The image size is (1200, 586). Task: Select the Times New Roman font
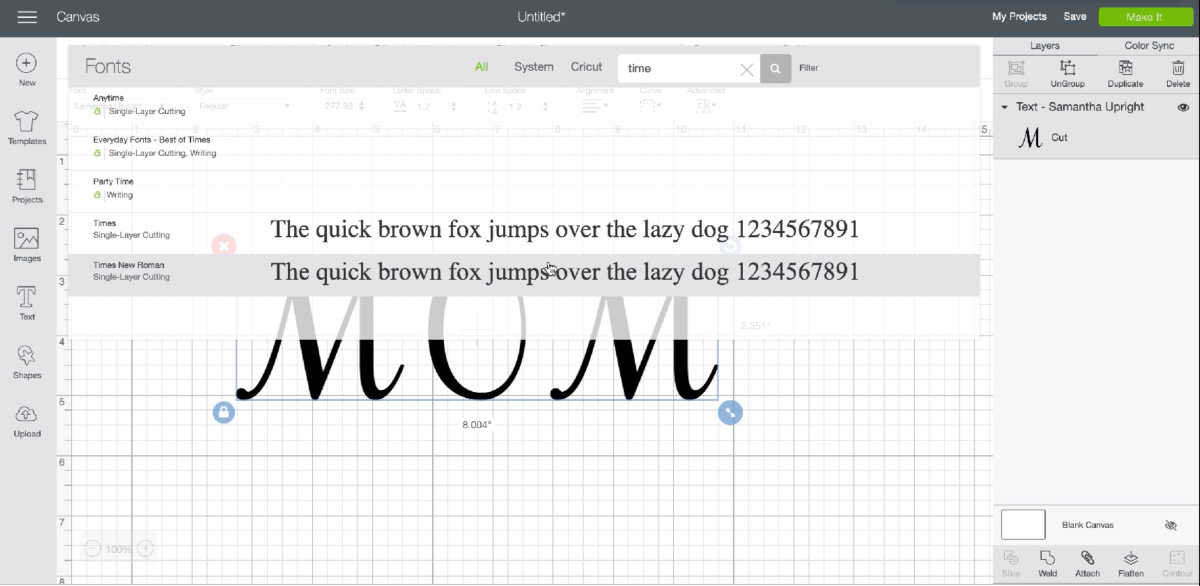coord(523,273)
